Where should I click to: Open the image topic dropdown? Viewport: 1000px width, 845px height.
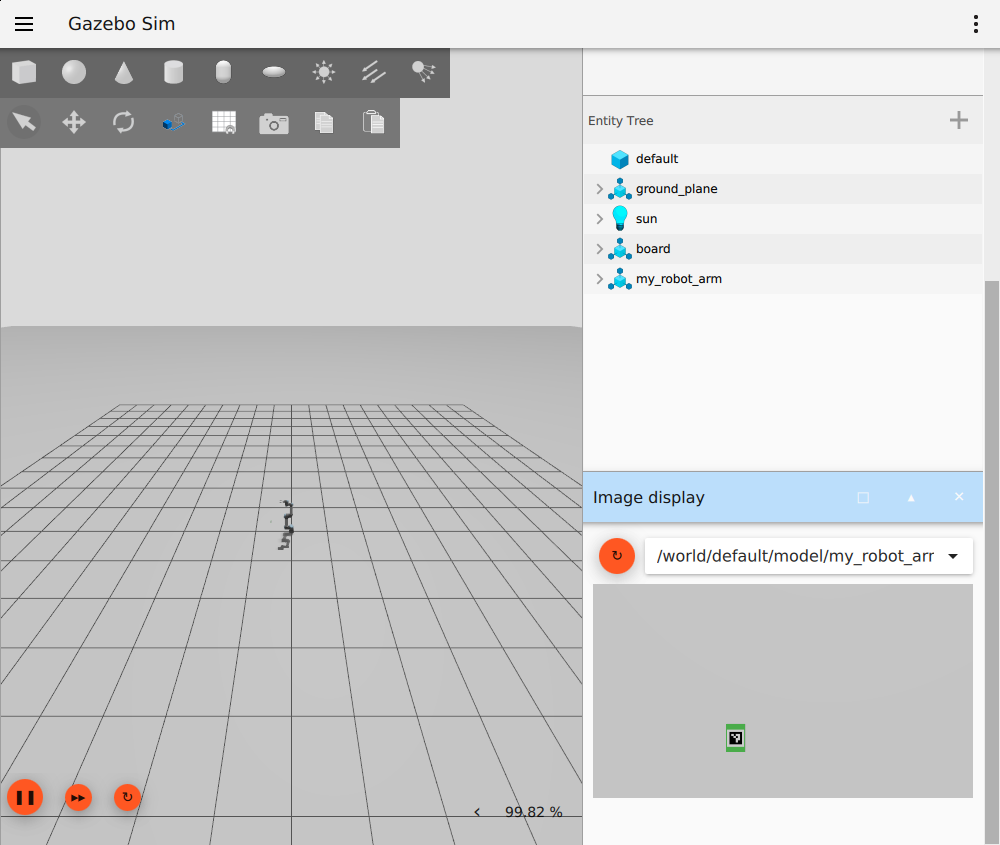click(809, 556)
